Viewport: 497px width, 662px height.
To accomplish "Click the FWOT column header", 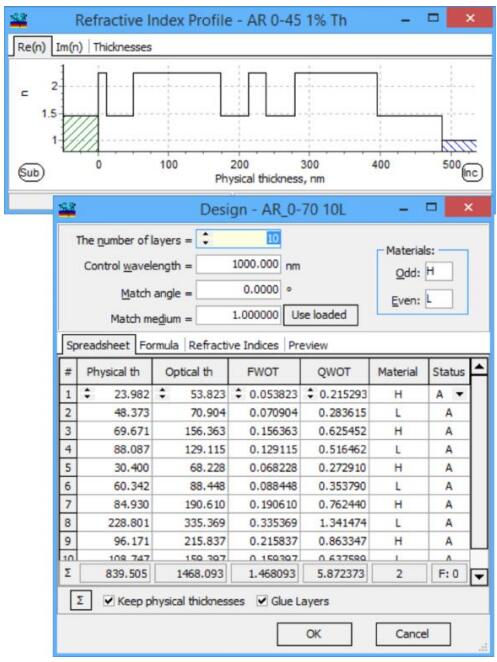I will pos(264,372).
